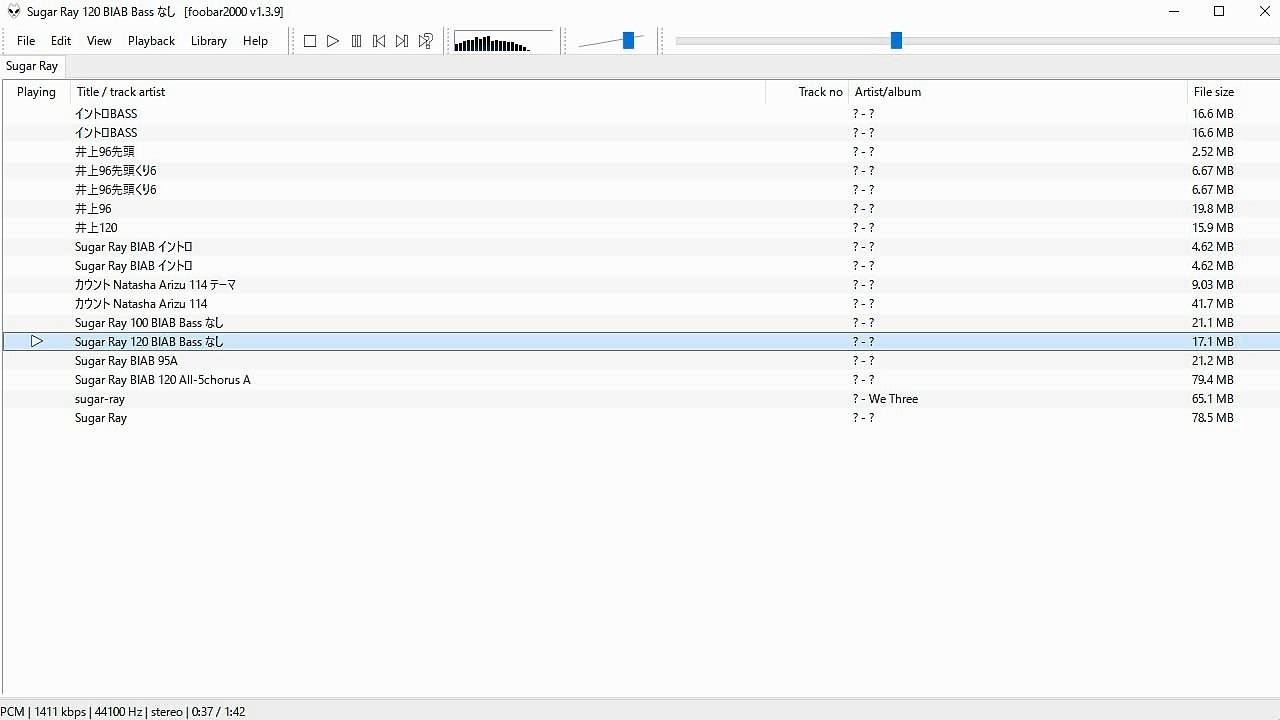Open the Help menu
This screenshot has width=1280, height=720.
(x=255, y=41)
